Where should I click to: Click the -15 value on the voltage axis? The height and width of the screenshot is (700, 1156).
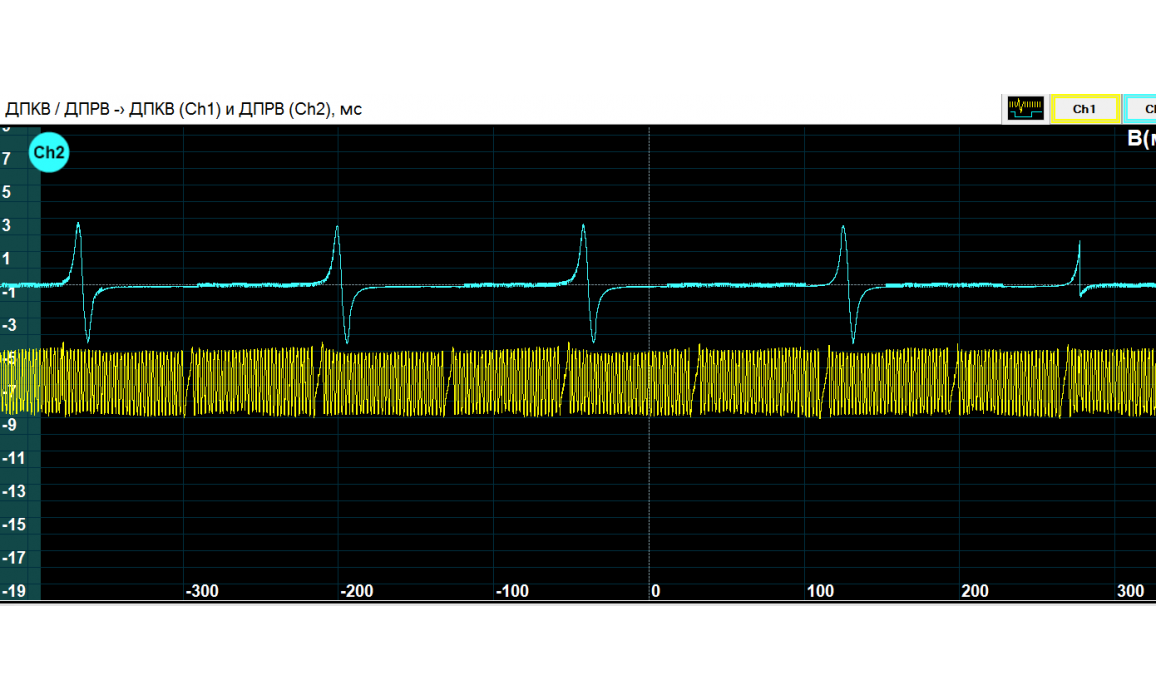coord(13,525)
